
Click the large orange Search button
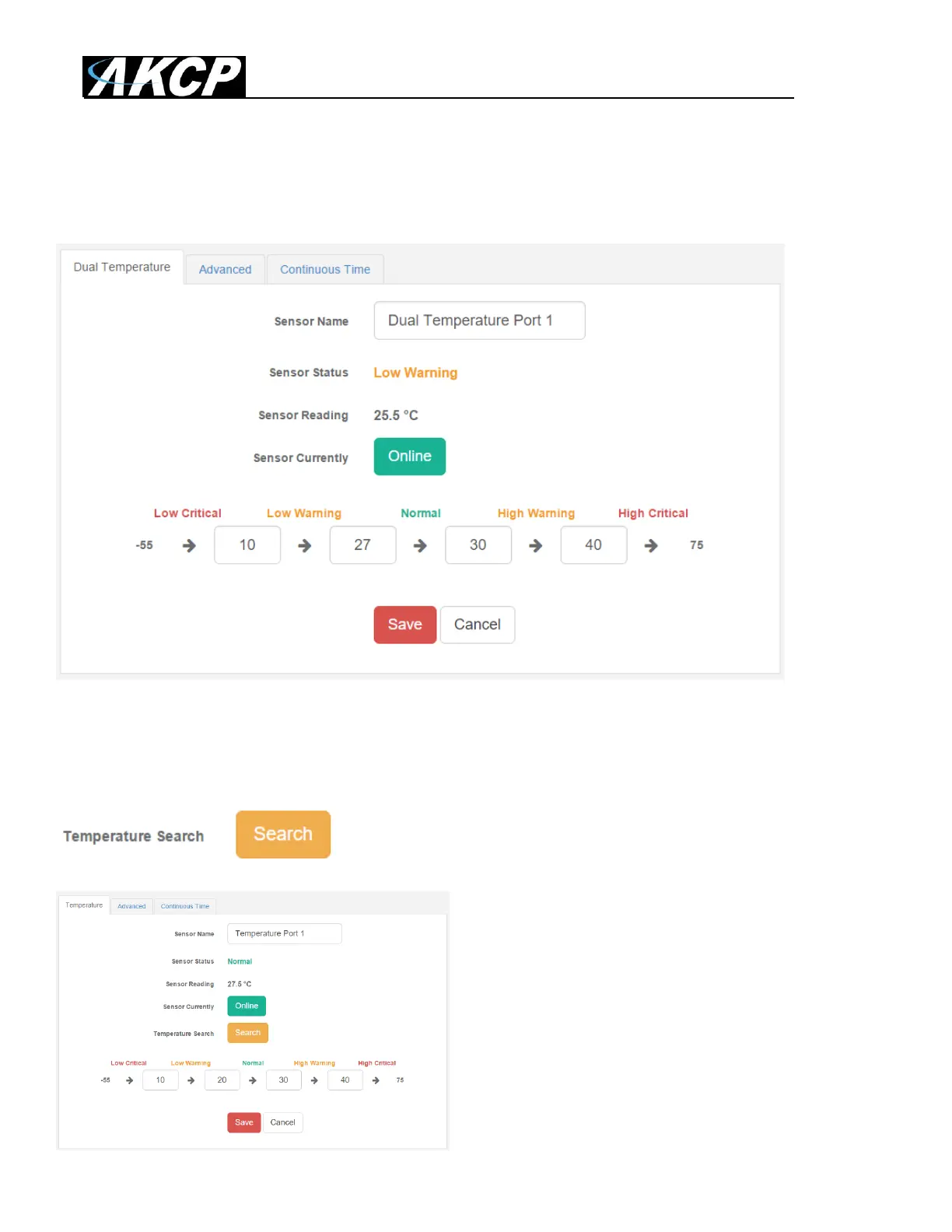click(283, 835)
